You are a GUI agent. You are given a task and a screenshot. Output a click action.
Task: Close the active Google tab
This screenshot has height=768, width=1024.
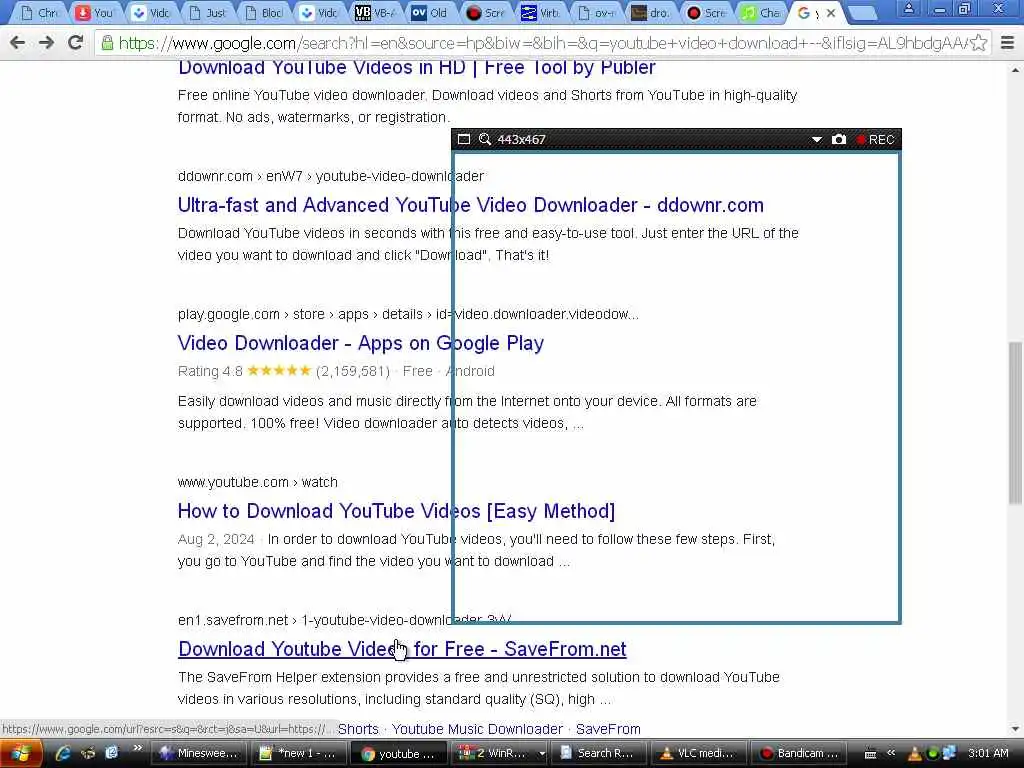click(831, 12)
